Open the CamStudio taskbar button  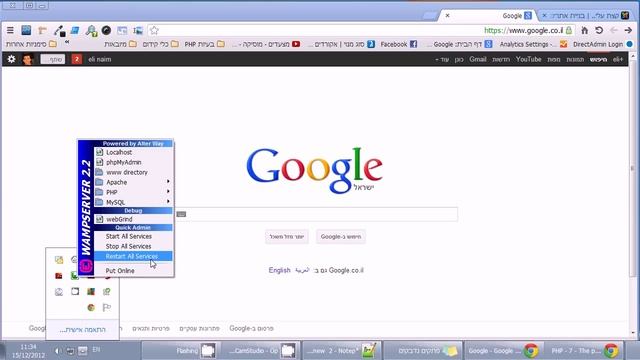(x=260, y=351)
